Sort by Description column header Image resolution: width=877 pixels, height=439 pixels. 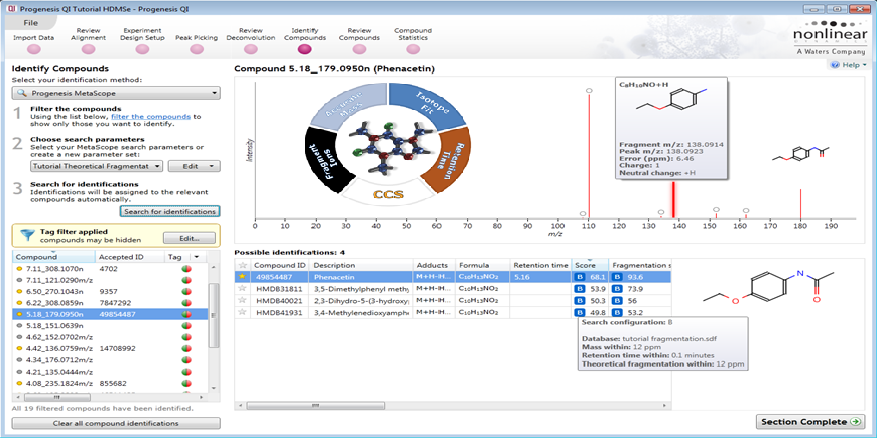tap(360, 265)
